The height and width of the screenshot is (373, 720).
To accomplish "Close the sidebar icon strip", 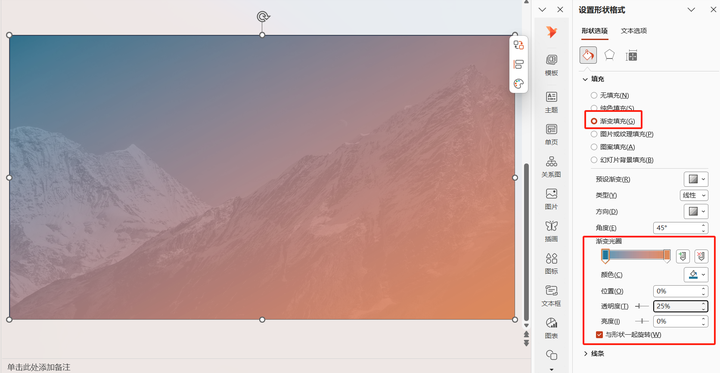I will (x=560, y=10).
